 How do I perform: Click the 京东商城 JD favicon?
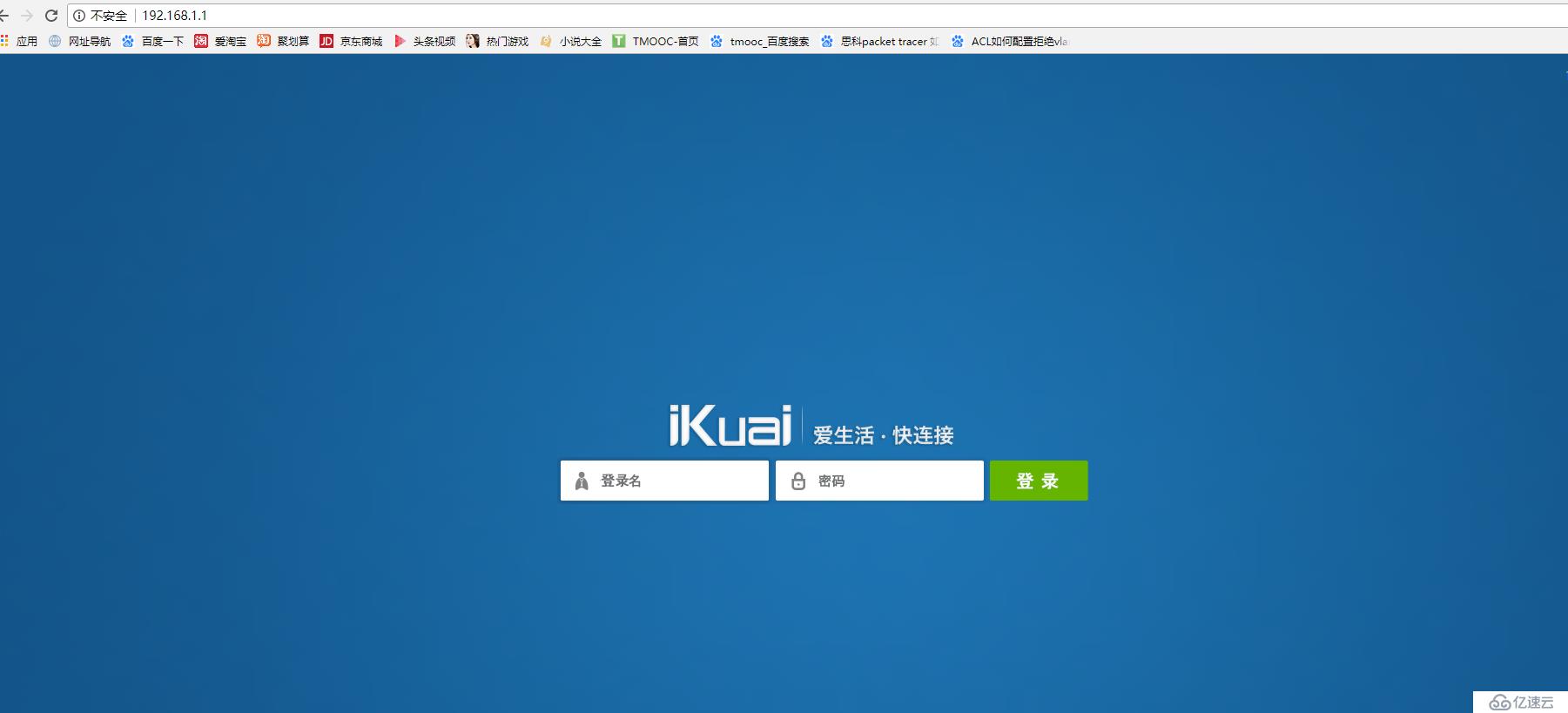[x=326, y=41]
